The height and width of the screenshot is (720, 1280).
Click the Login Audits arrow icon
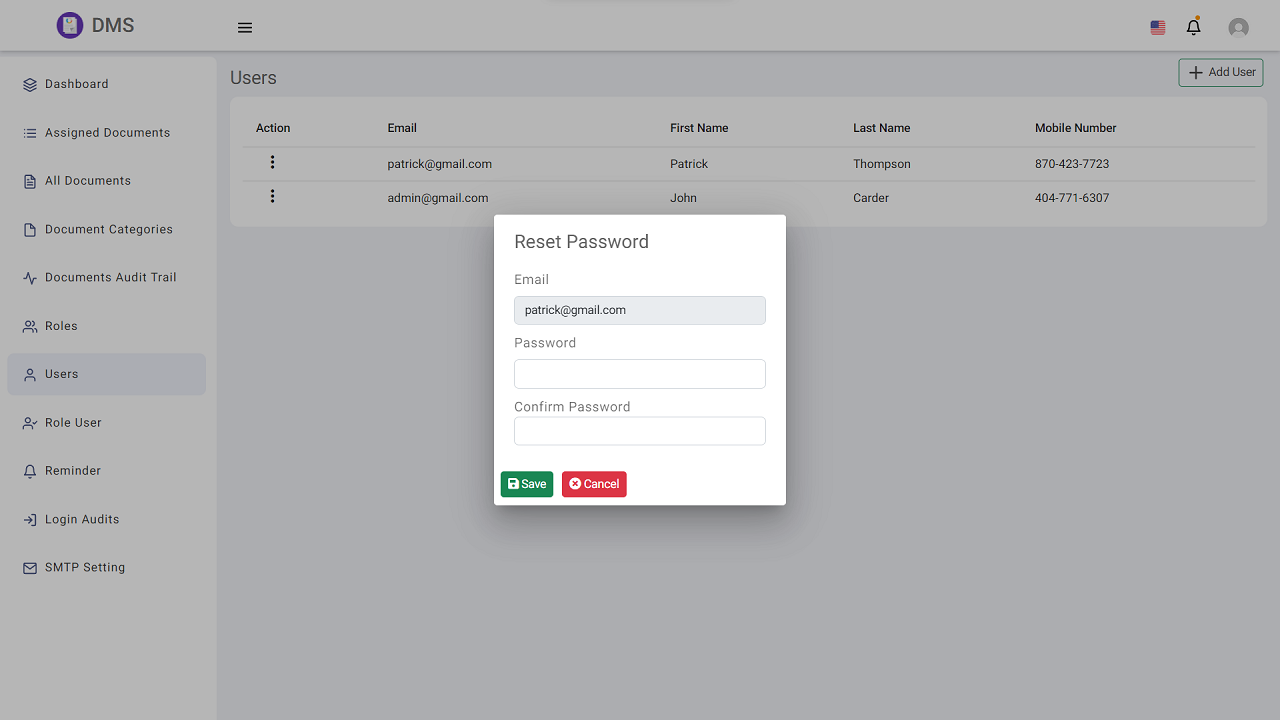point(30,520)
